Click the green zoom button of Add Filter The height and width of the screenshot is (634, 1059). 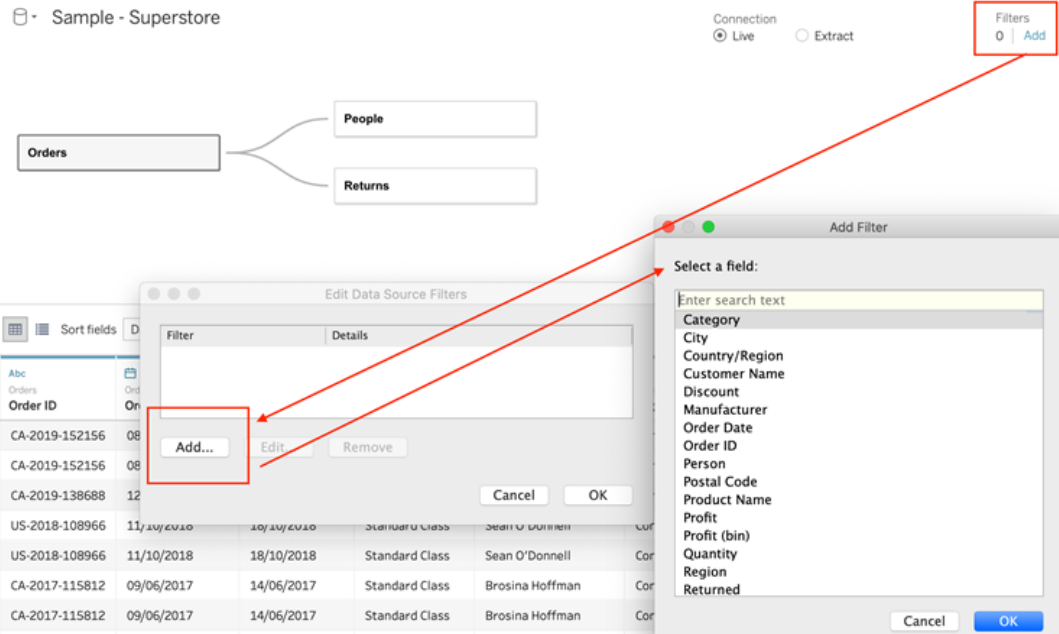point(708,227)
